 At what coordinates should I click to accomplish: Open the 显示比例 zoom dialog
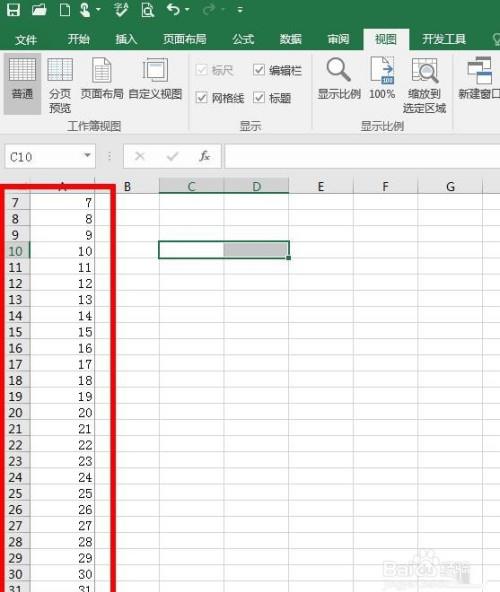click(339, 79)
